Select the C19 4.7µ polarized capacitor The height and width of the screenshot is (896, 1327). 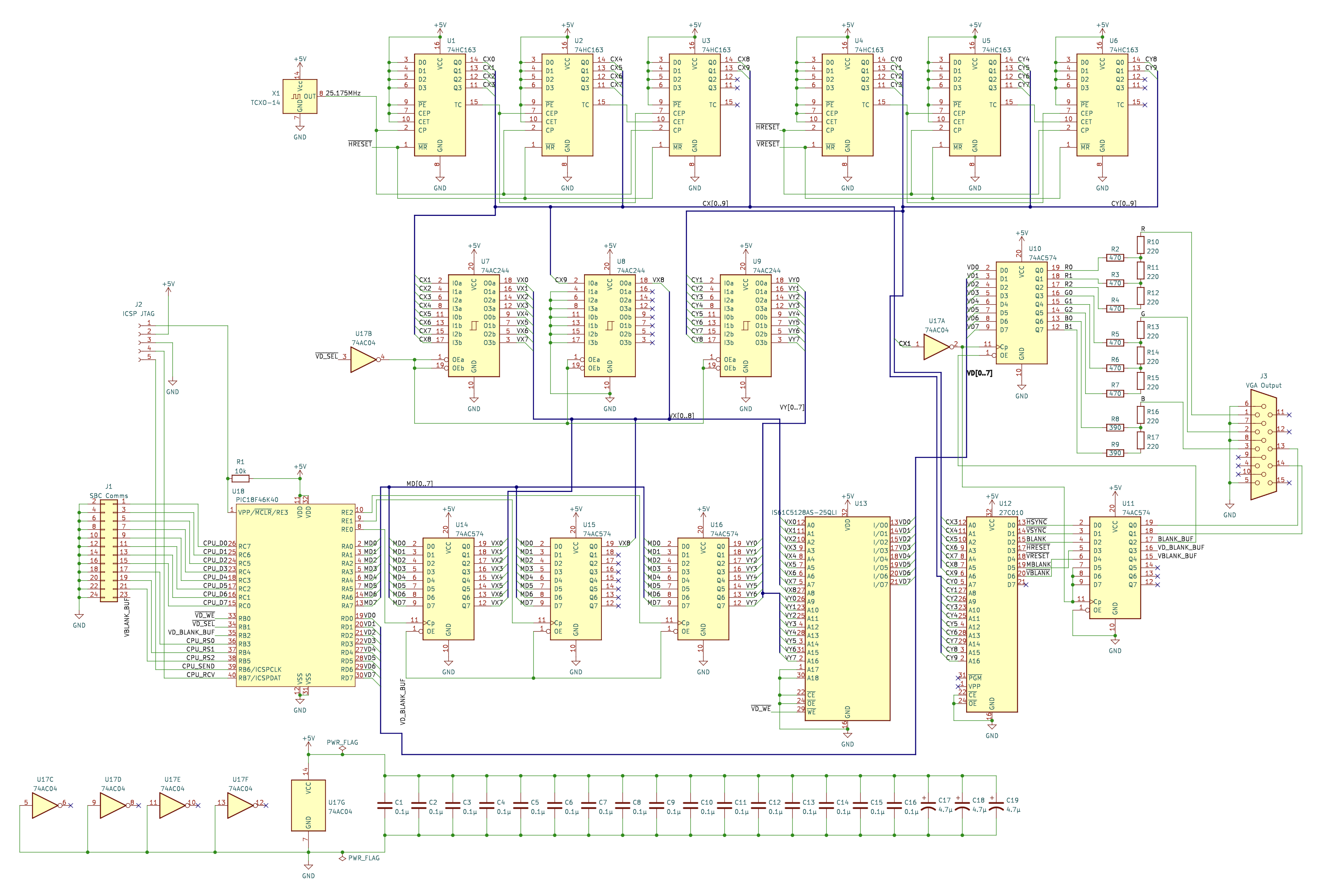click(x=996, y=805)
